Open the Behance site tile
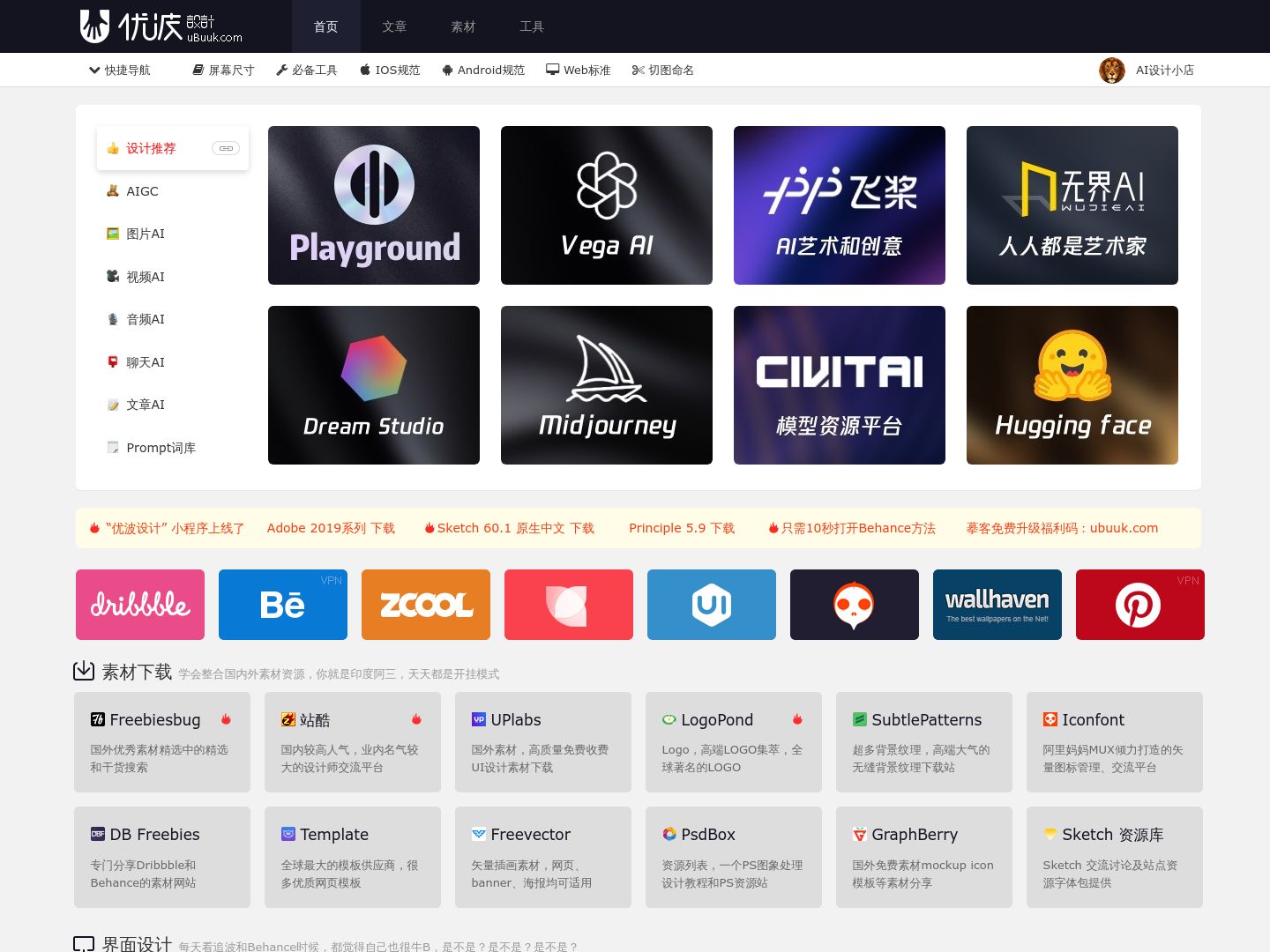 283,605
